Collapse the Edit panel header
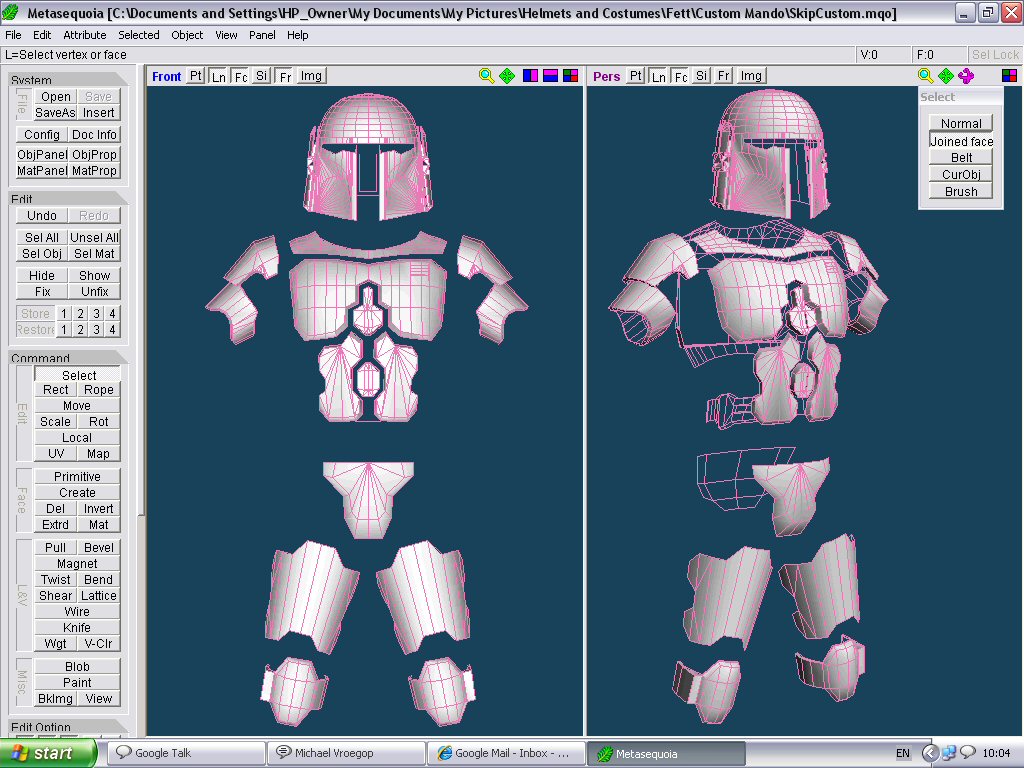1024x768 pixels. 68,199
